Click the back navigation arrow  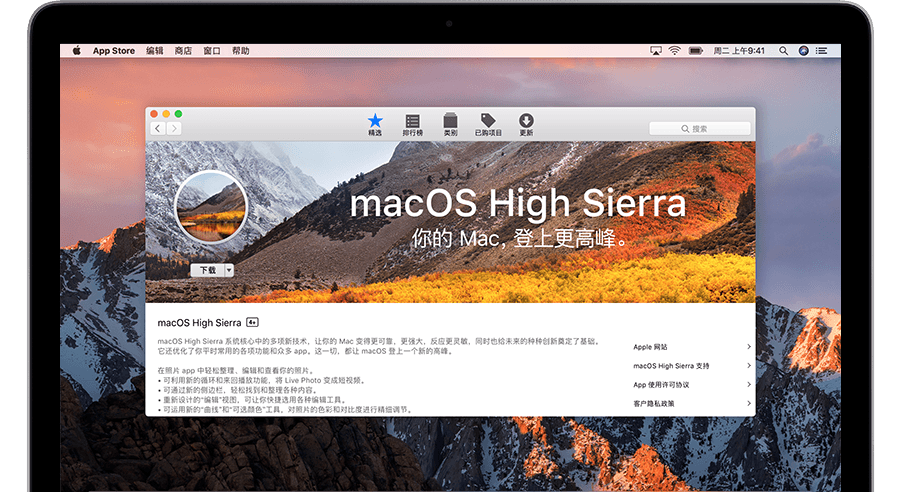point(158,128)
